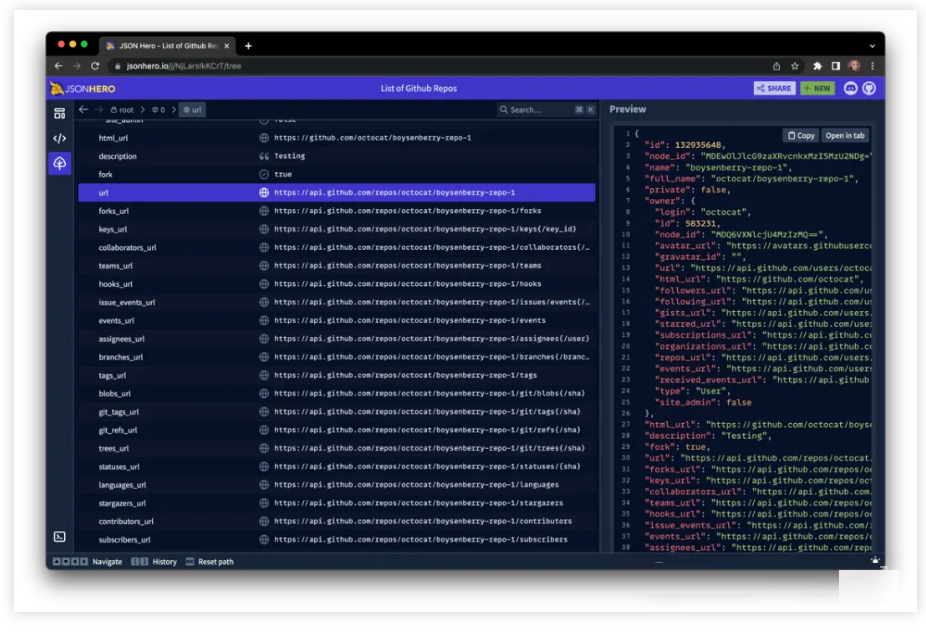Image resolution: width=926 pixels, height=640 pixels.
Task: Open the browser extensions puzzle icon
Action: 817,66
